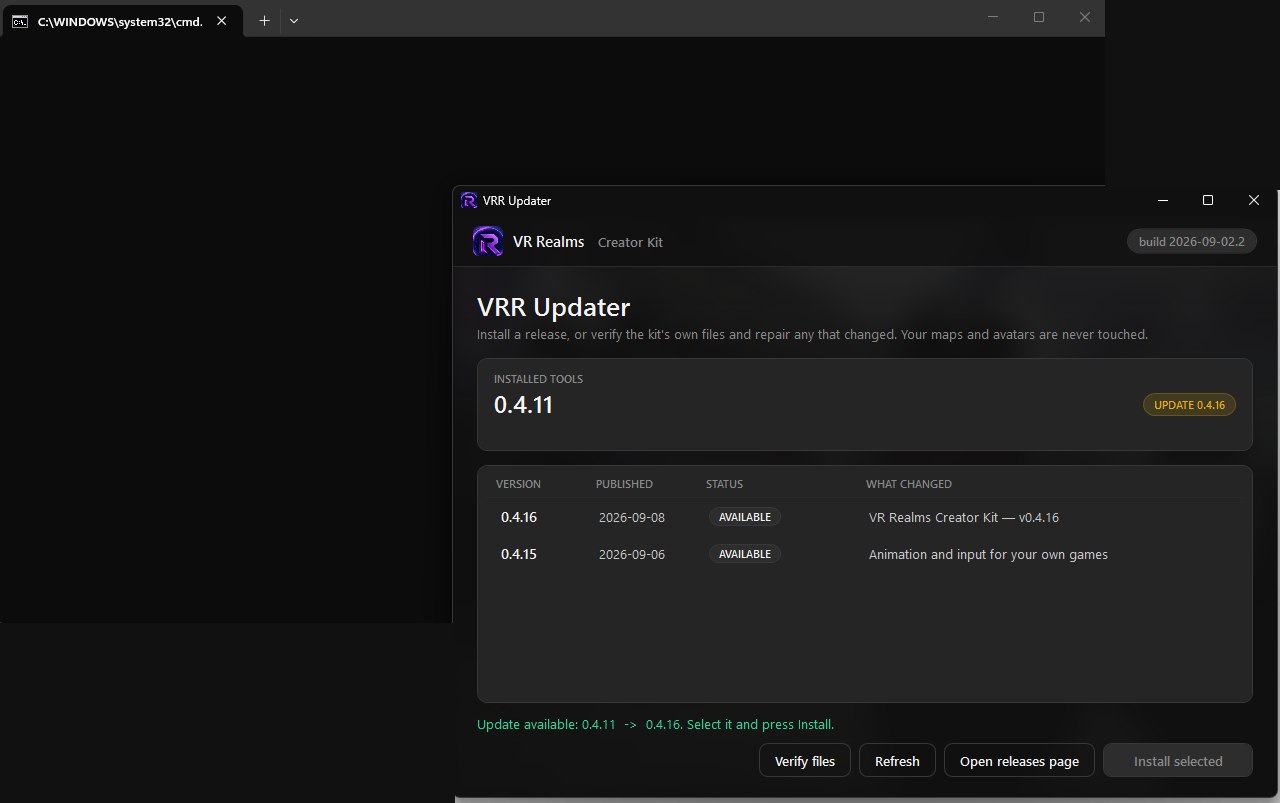The height and width of the screenshot is (803, 1280).
Task: Close the VRR Updater window
Action: tap(1254, 200)
